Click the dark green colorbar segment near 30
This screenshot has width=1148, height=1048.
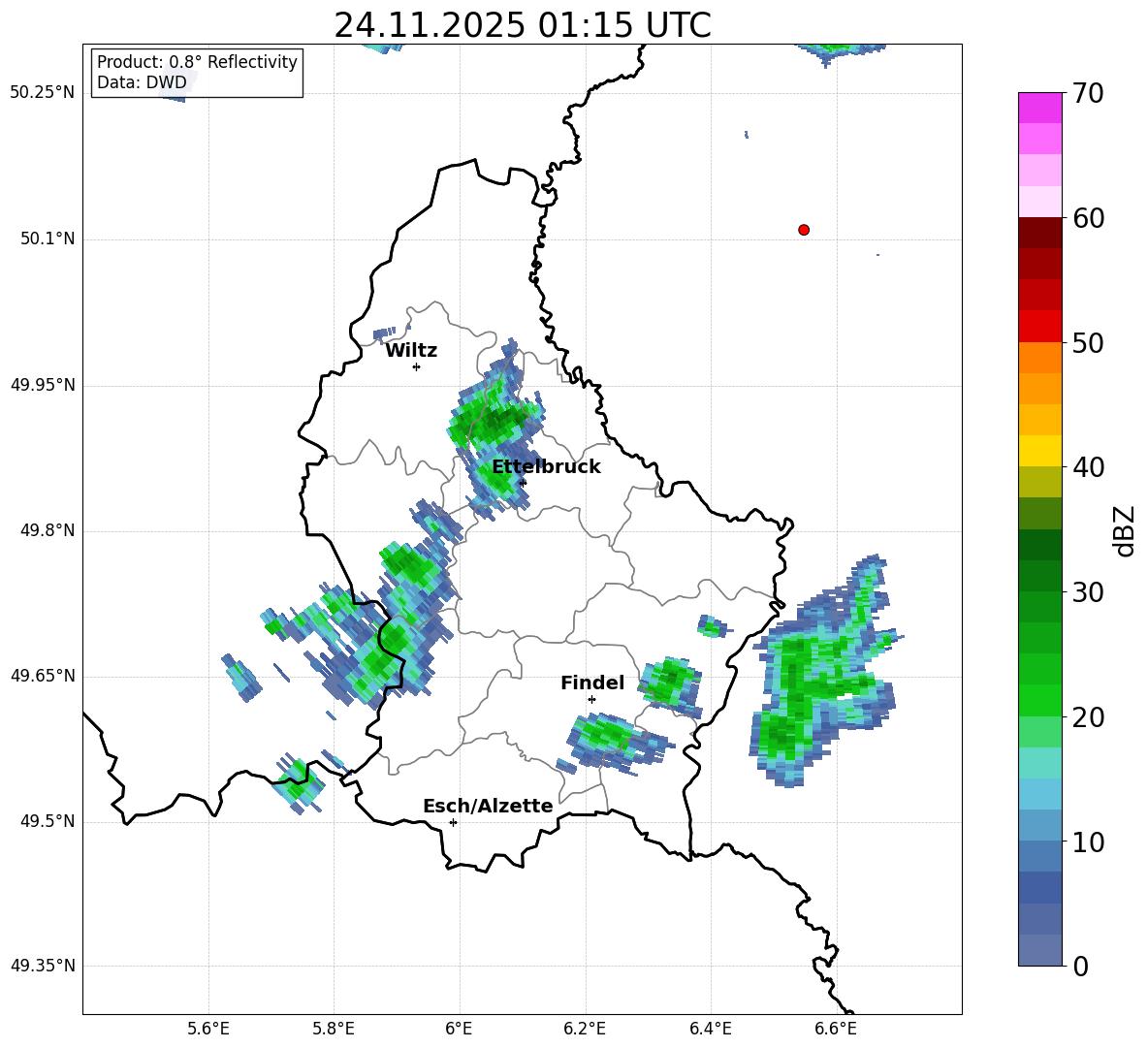[1039, 576]
